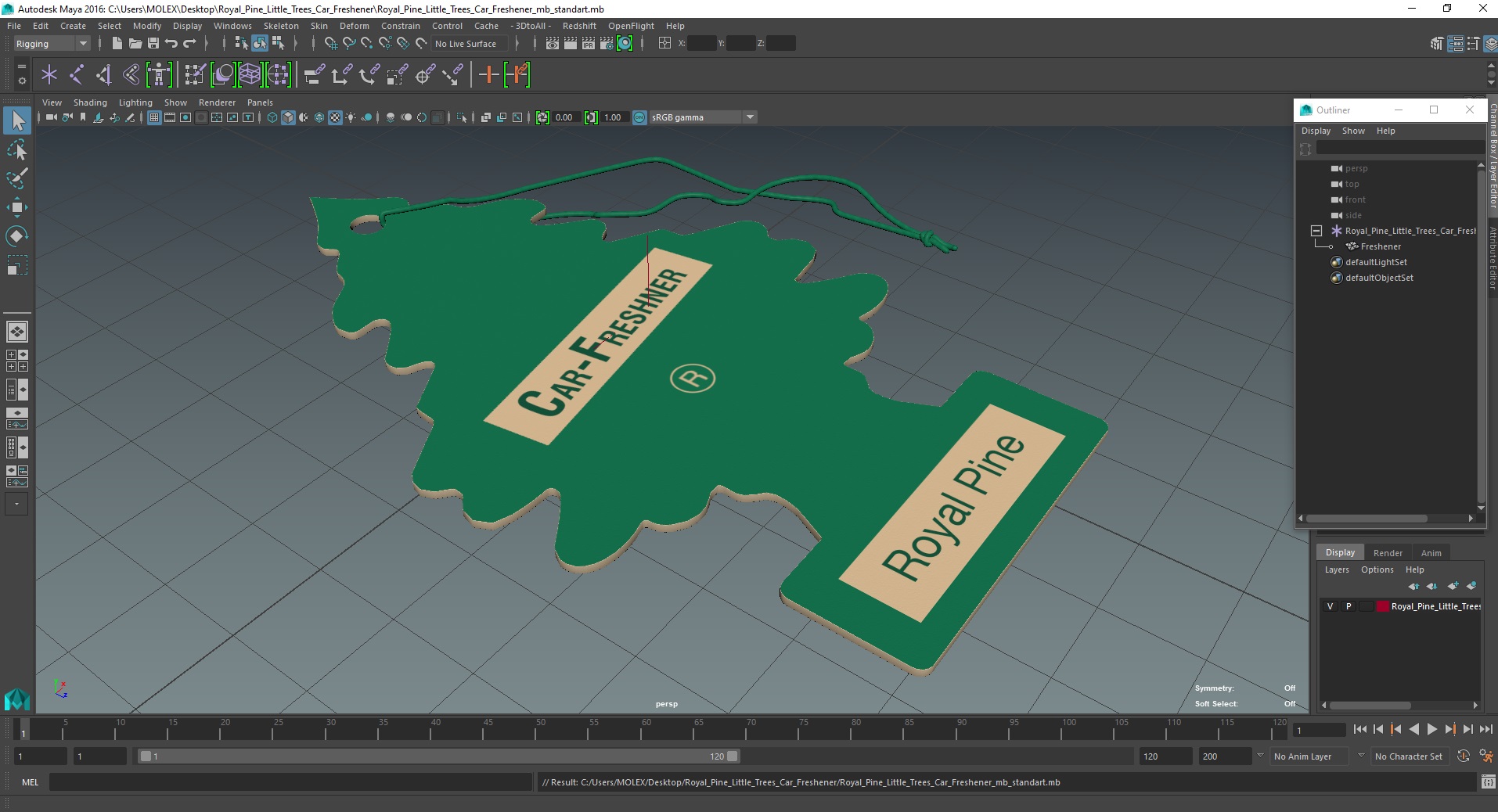This screenshot has height=812, width=1498.
Task: Save the scene with the floppy disk icon
Action: 153,44
